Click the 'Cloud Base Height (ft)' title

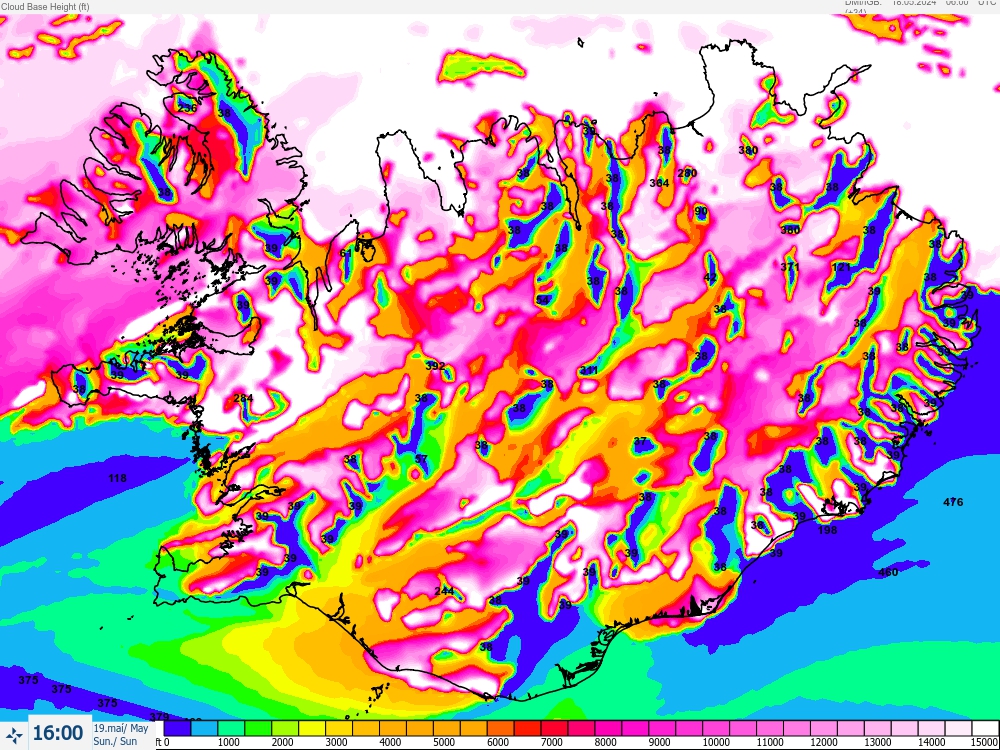45,7
